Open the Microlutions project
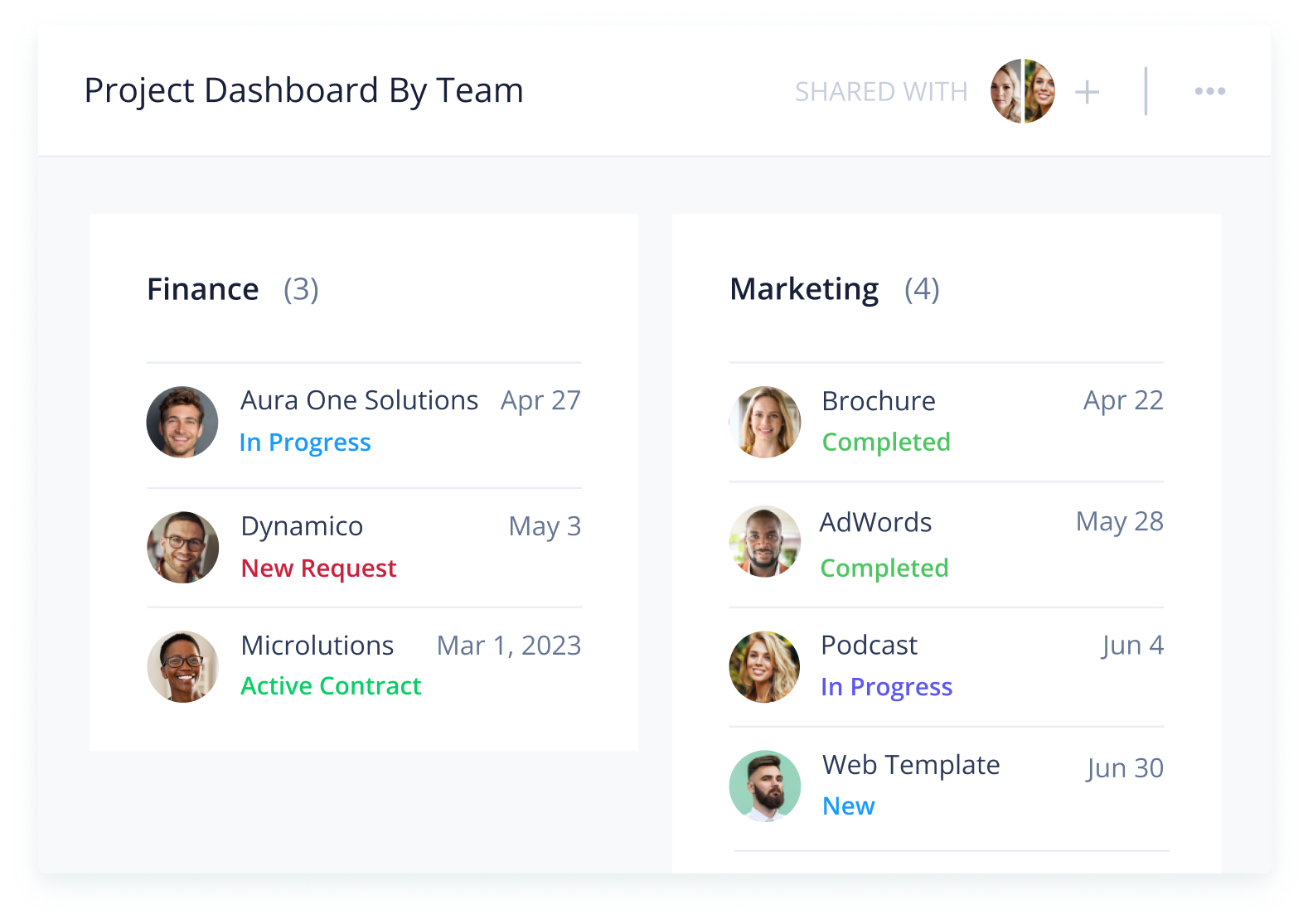Screen dimensions: 1308x924 click(317, 646)
